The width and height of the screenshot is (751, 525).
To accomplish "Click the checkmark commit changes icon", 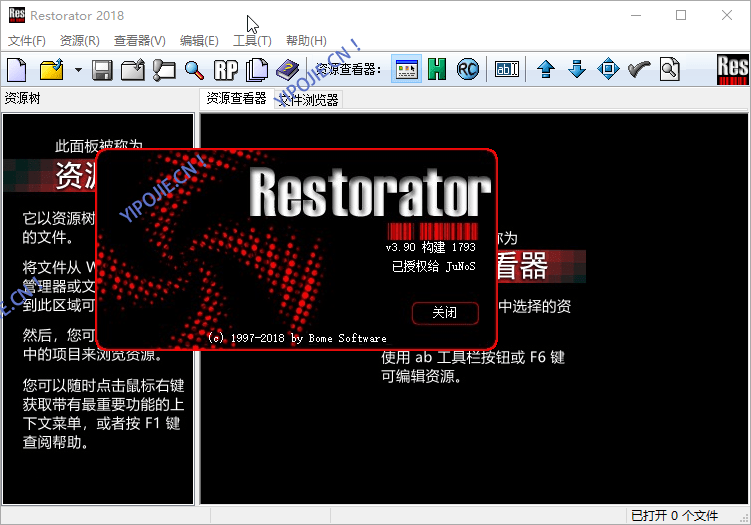I will (639, 70).
